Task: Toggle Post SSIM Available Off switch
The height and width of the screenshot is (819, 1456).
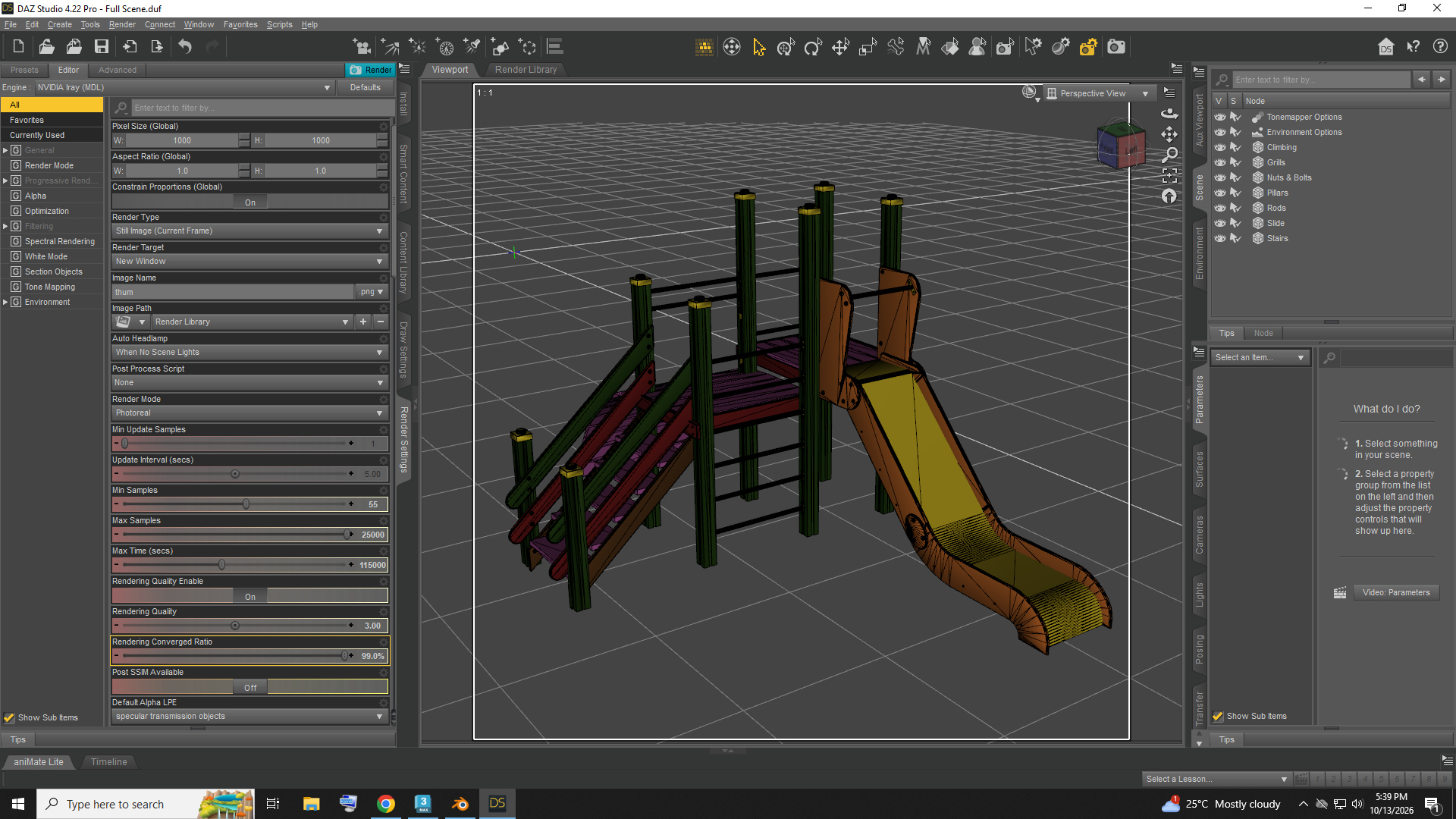Action: [x=250, y=688]
